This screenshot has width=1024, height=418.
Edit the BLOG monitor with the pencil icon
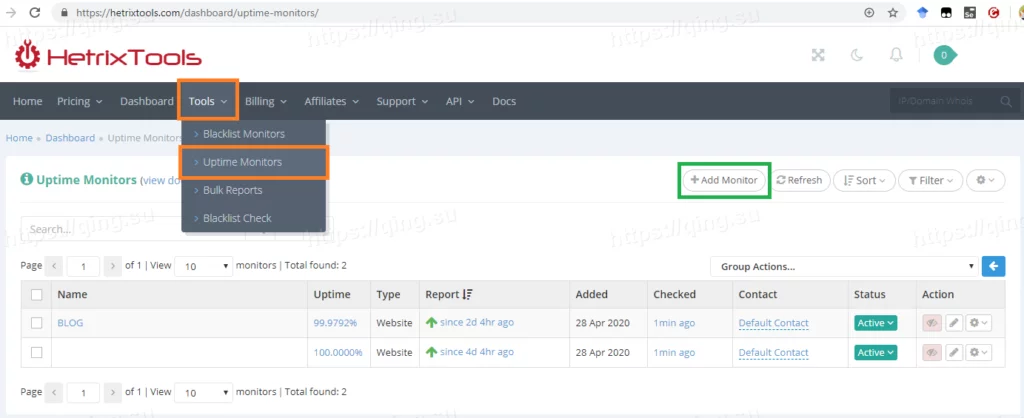[954, 323]
